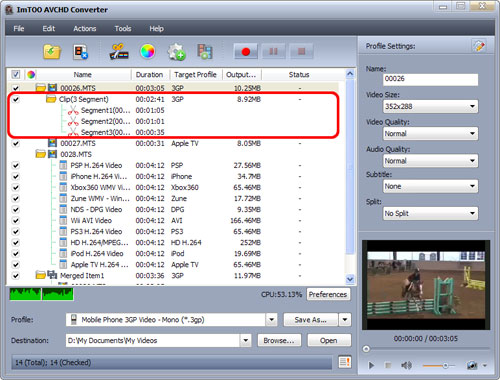Stop the preview video playback
The width and height of the screenshot is (500, 380).
(388, 365)
